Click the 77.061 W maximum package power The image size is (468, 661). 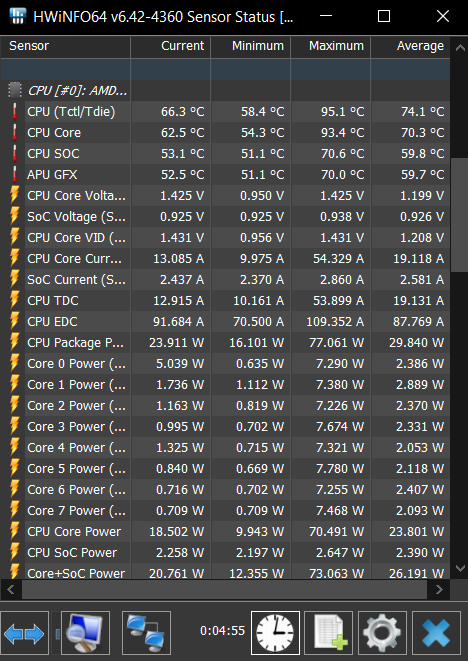click(x=336, y=342)
